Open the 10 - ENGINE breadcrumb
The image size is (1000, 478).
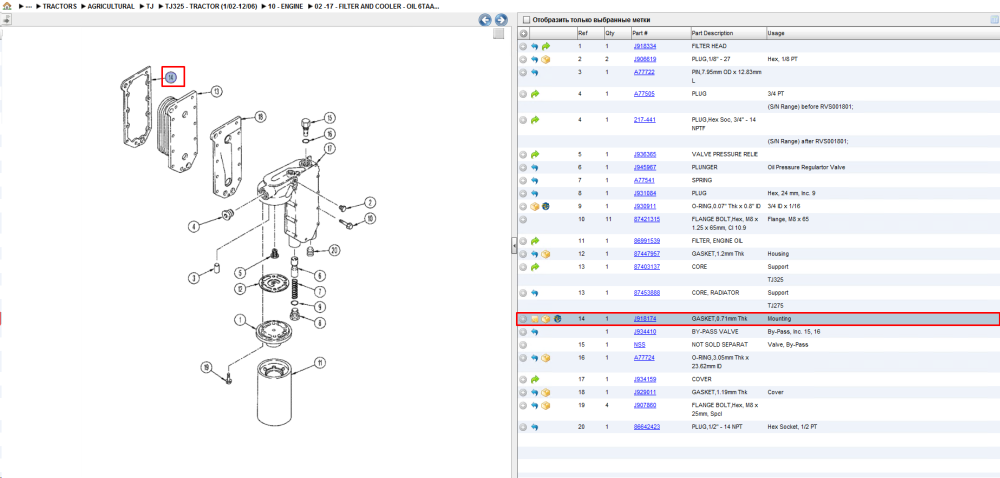[285, 6]
